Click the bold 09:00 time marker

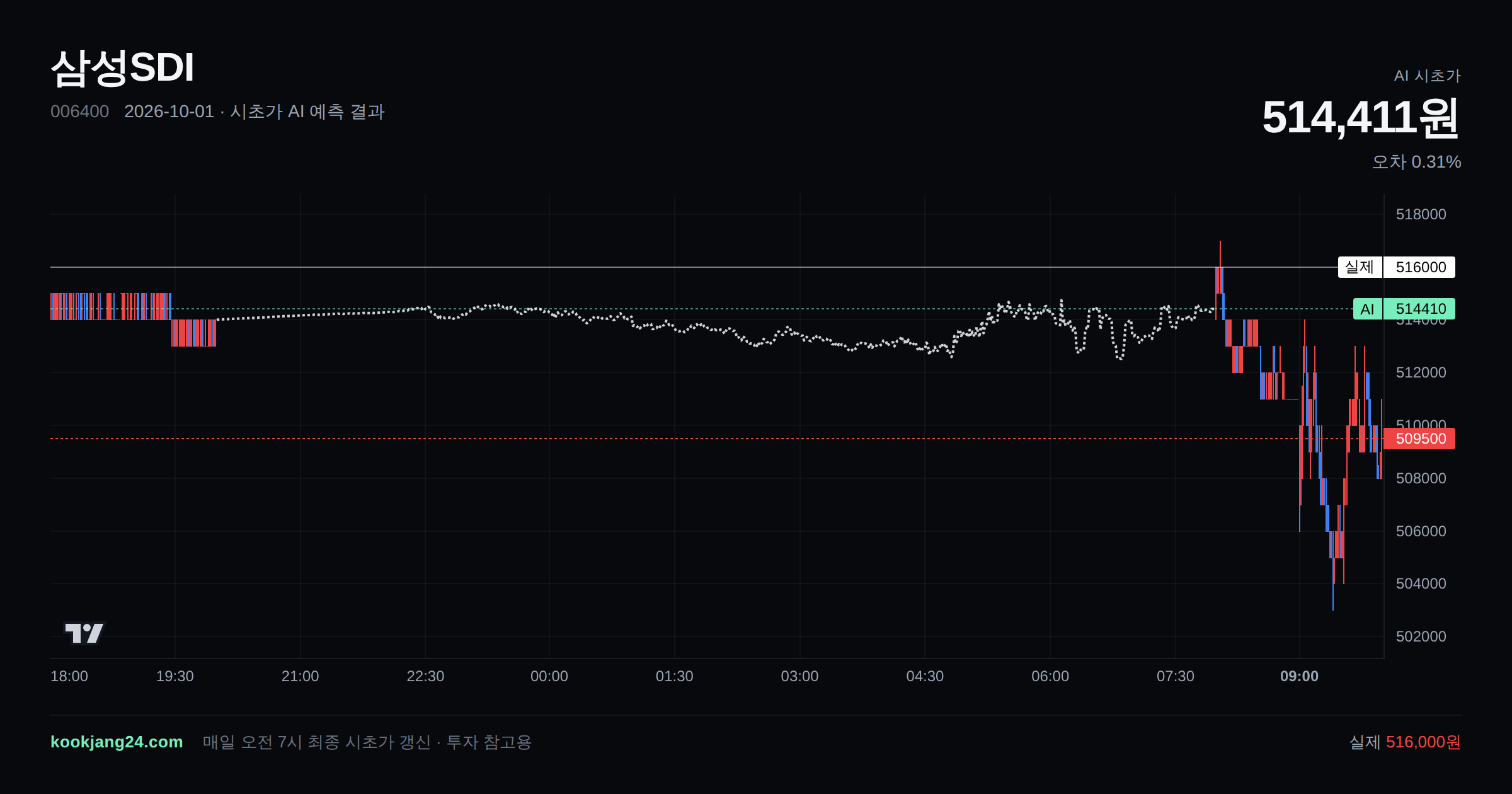pos(1299,676)
